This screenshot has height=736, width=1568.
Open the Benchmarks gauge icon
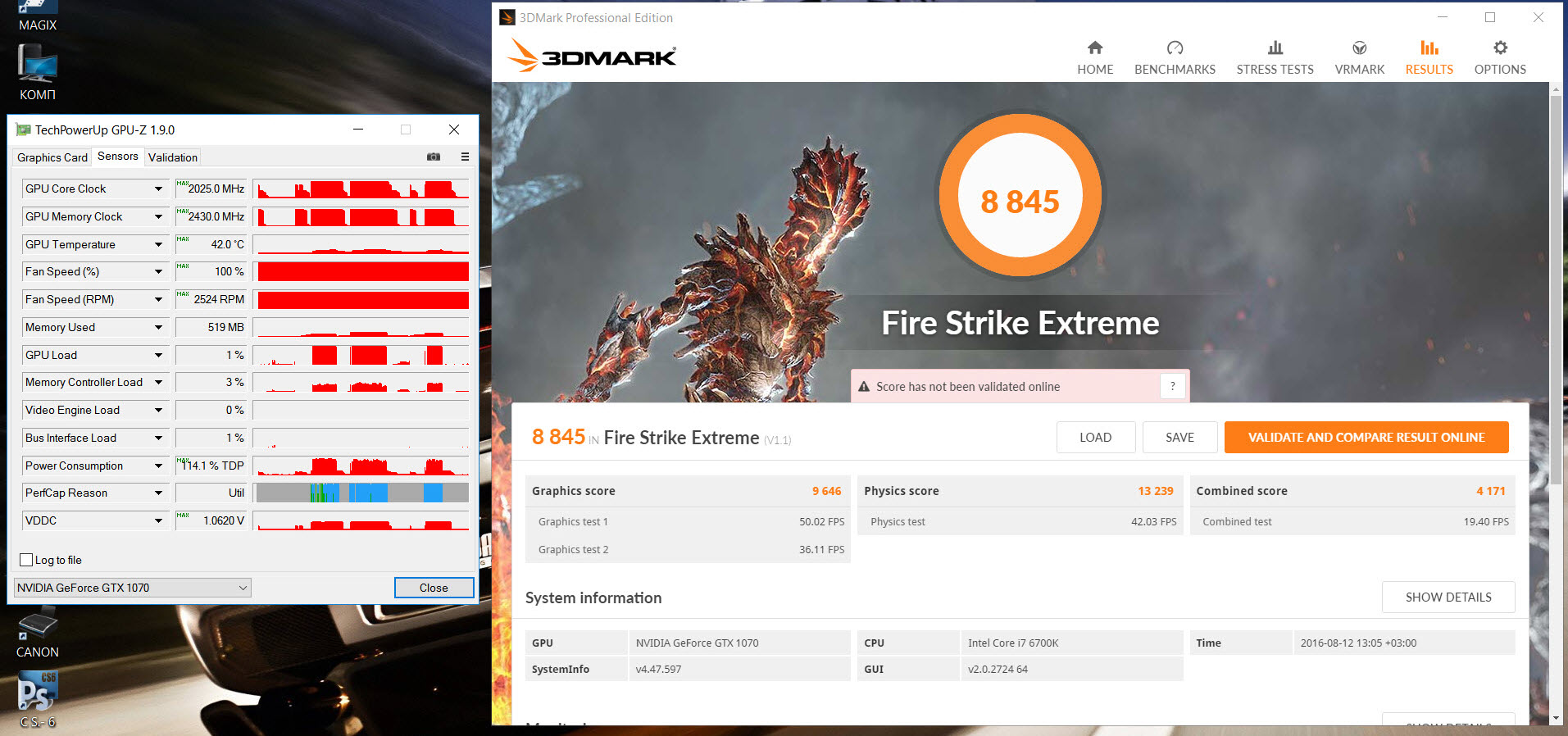tap(1175, 48)
